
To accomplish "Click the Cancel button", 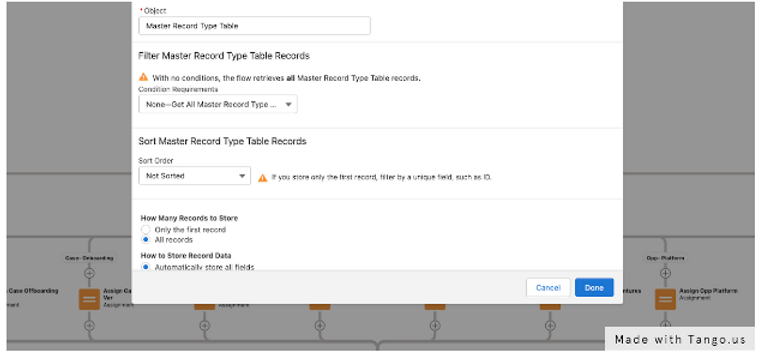I will point(548,288).
